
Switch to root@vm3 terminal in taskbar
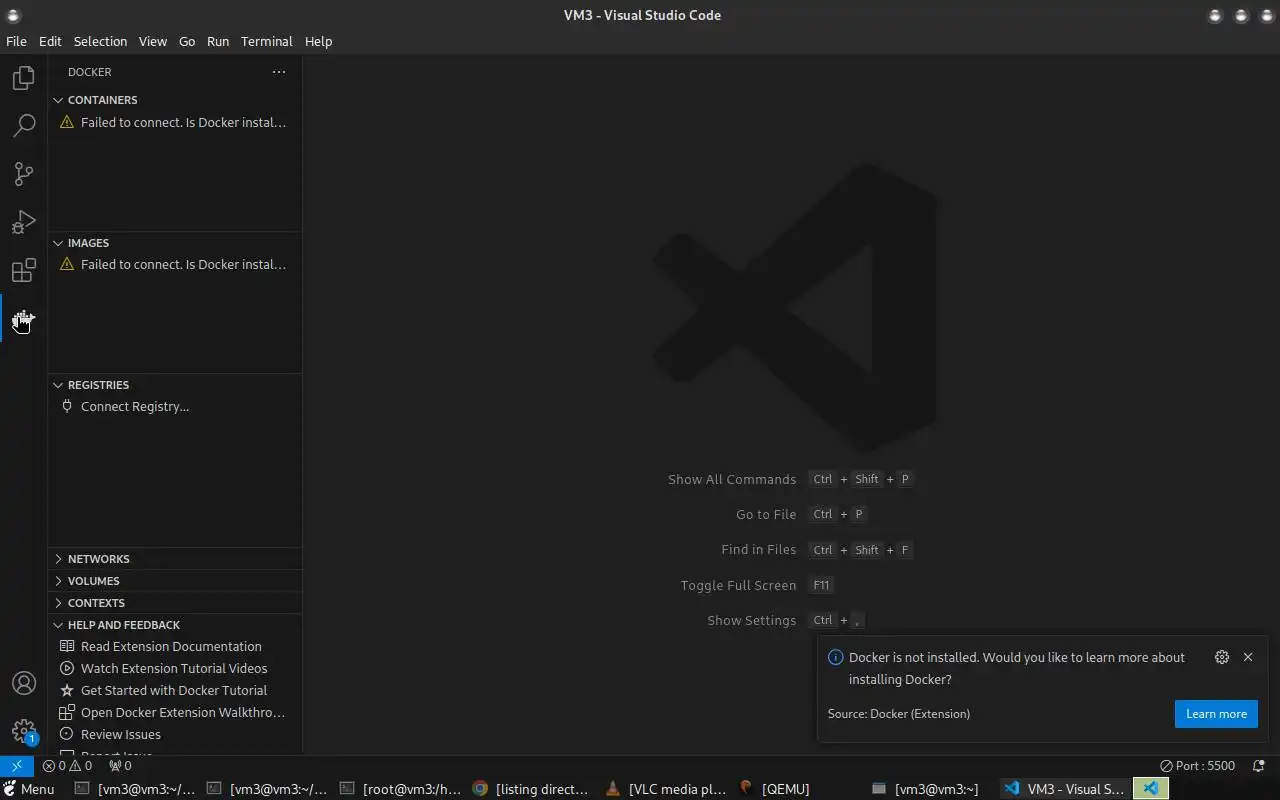[x=400, y=789]
